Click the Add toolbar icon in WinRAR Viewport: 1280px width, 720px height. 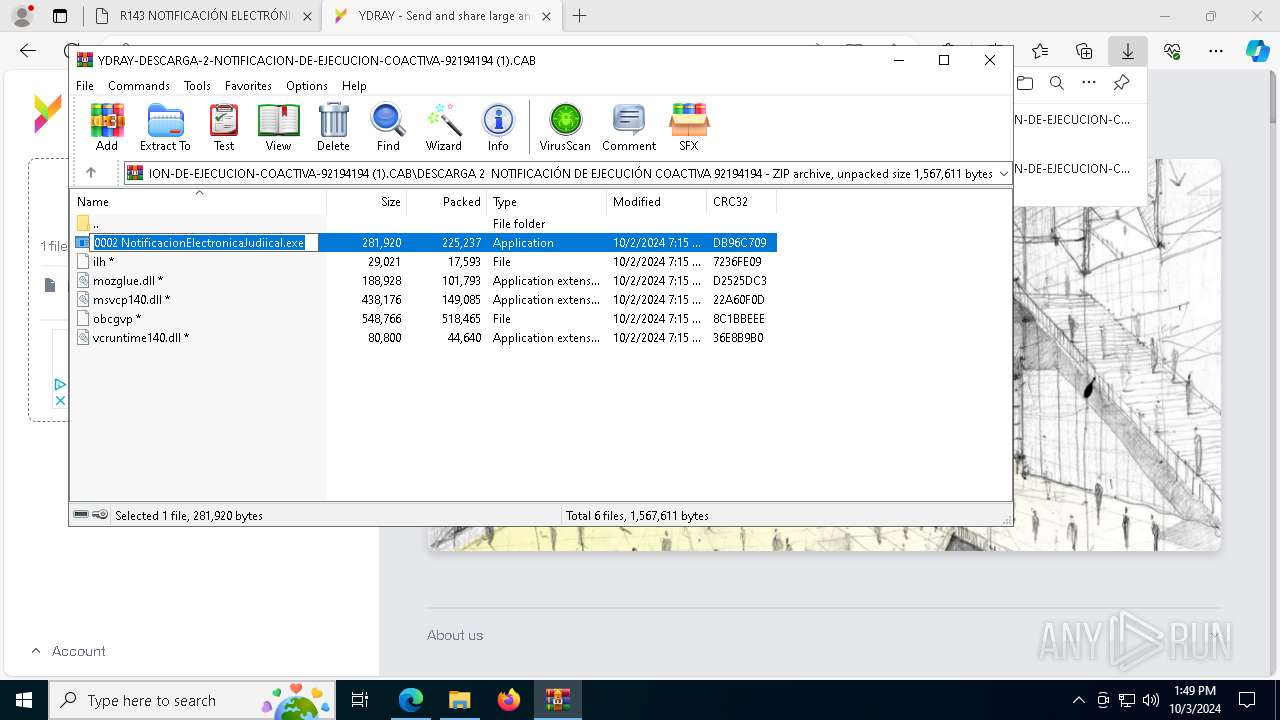pyautogui.click(x=107, y=127)
